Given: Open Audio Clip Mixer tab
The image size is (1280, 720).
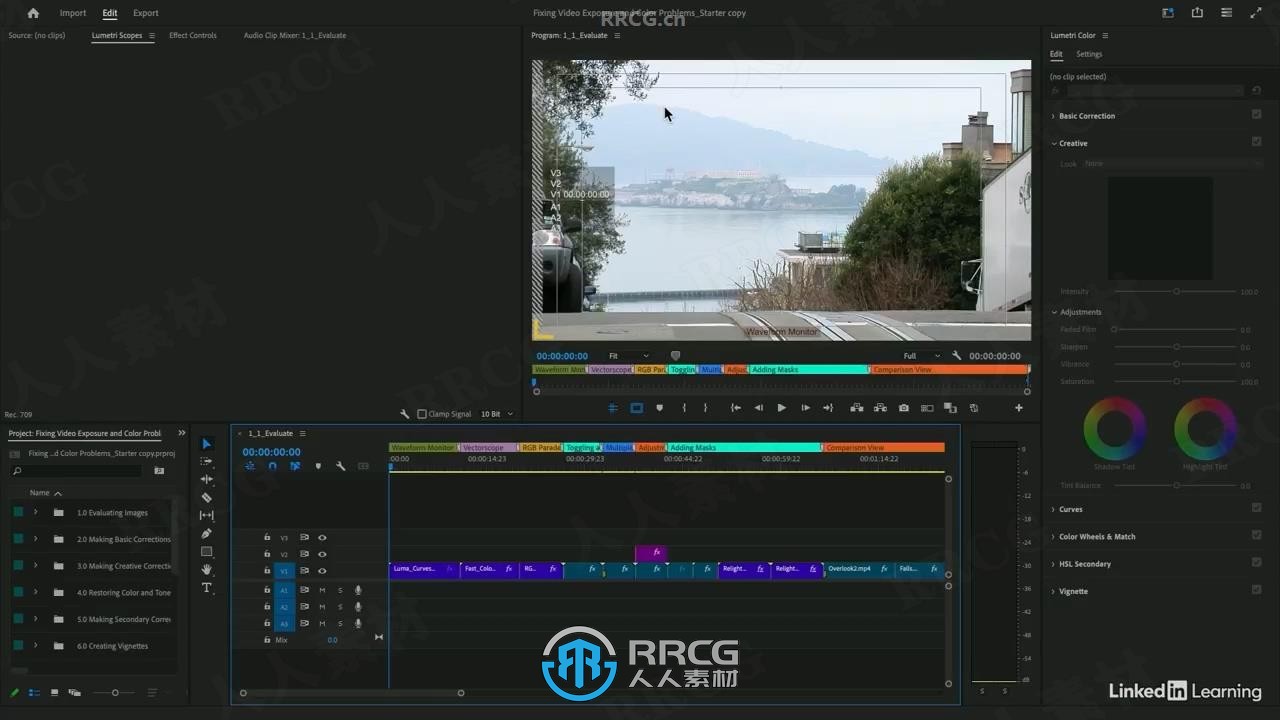Looking at the screenshot, I should (x=295, y=35).
